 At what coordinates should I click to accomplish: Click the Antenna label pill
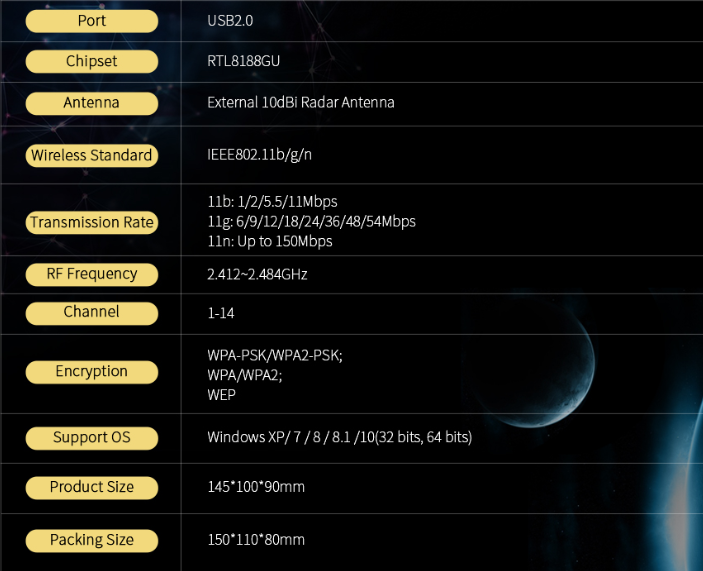click(91, 103)
